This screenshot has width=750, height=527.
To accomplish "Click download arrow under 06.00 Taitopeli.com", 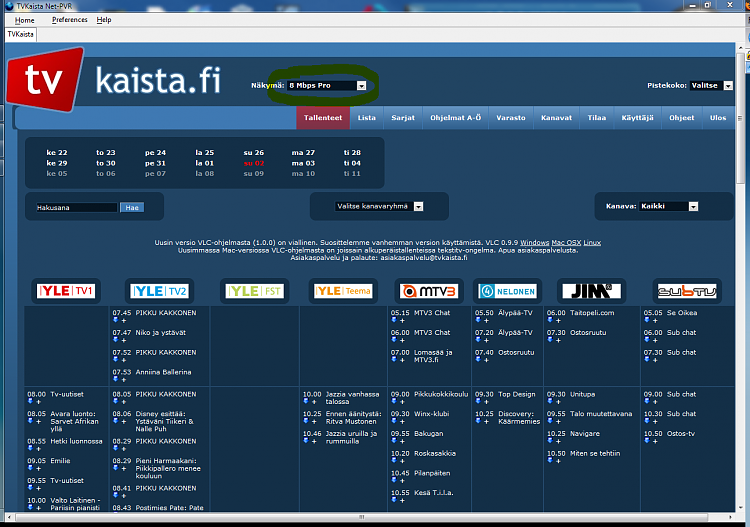I will pos(550,320).
